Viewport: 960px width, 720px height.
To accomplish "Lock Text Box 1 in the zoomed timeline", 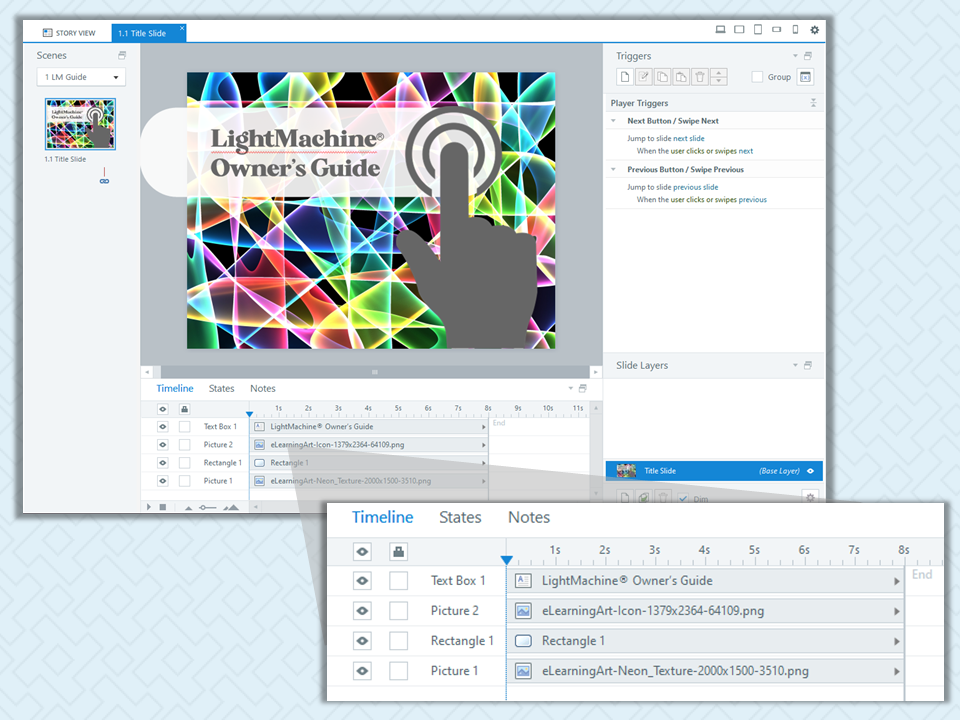I will [x=399, y=580].
